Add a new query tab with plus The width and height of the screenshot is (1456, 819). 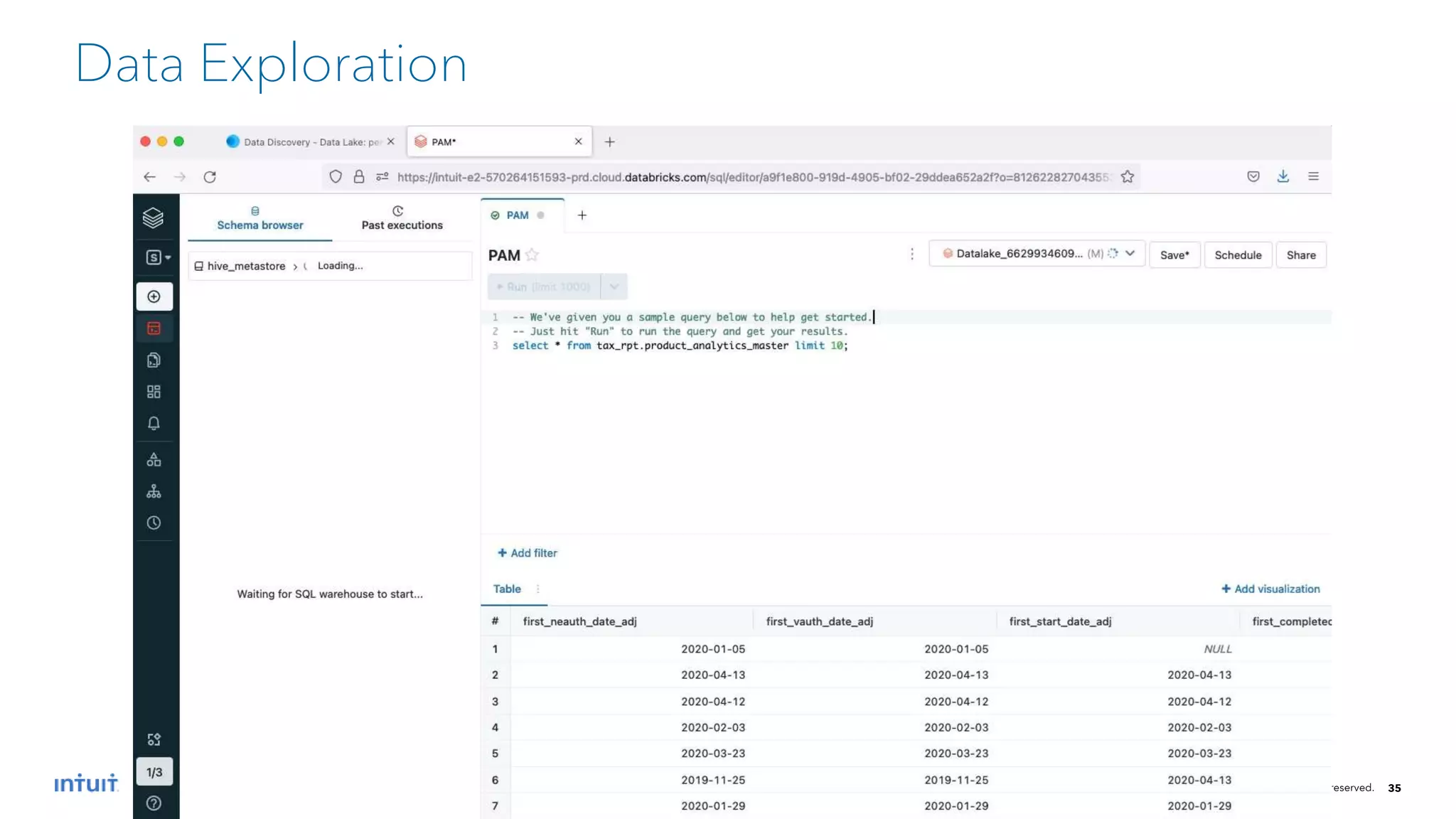pyautogui.click(x=582, y=215)
